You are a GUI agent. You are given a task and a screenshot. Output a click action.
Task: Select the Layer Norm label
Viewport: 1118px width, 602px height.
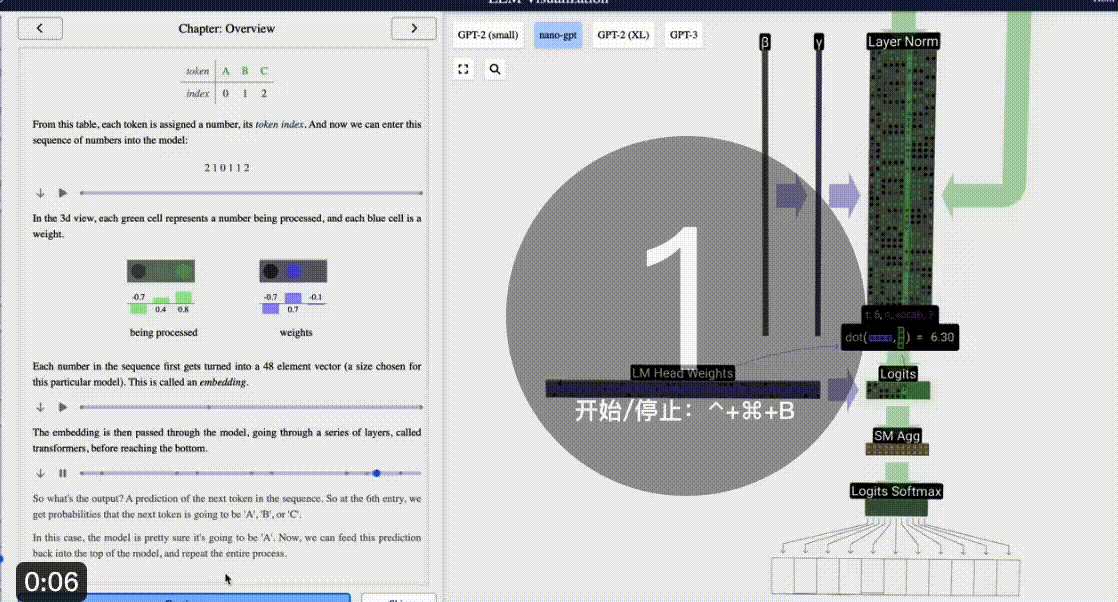(903, 41)
